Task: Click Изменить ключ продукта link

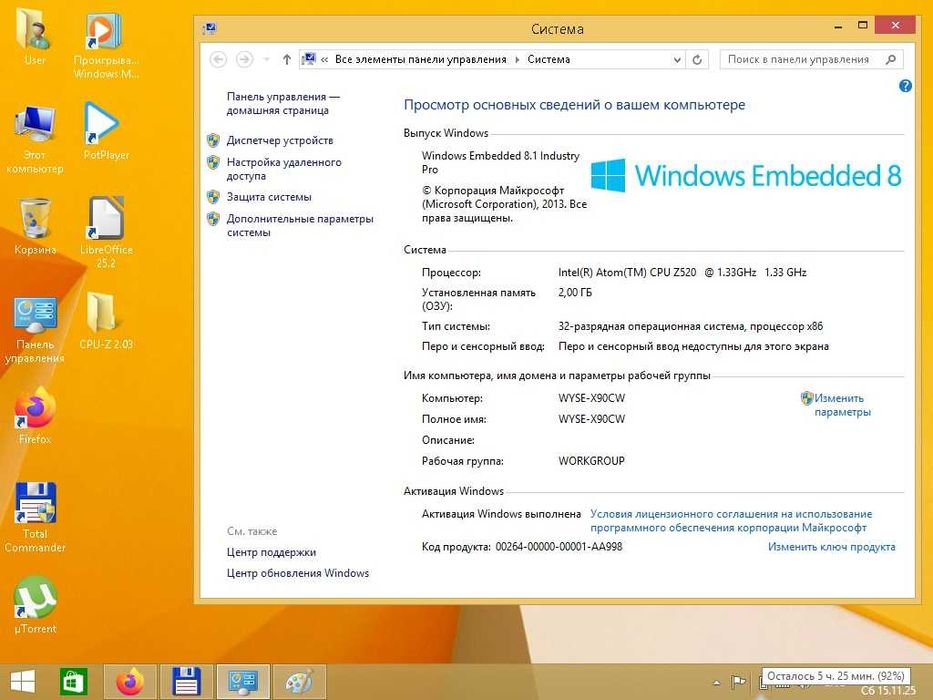Action: click(x=831, y=546)
